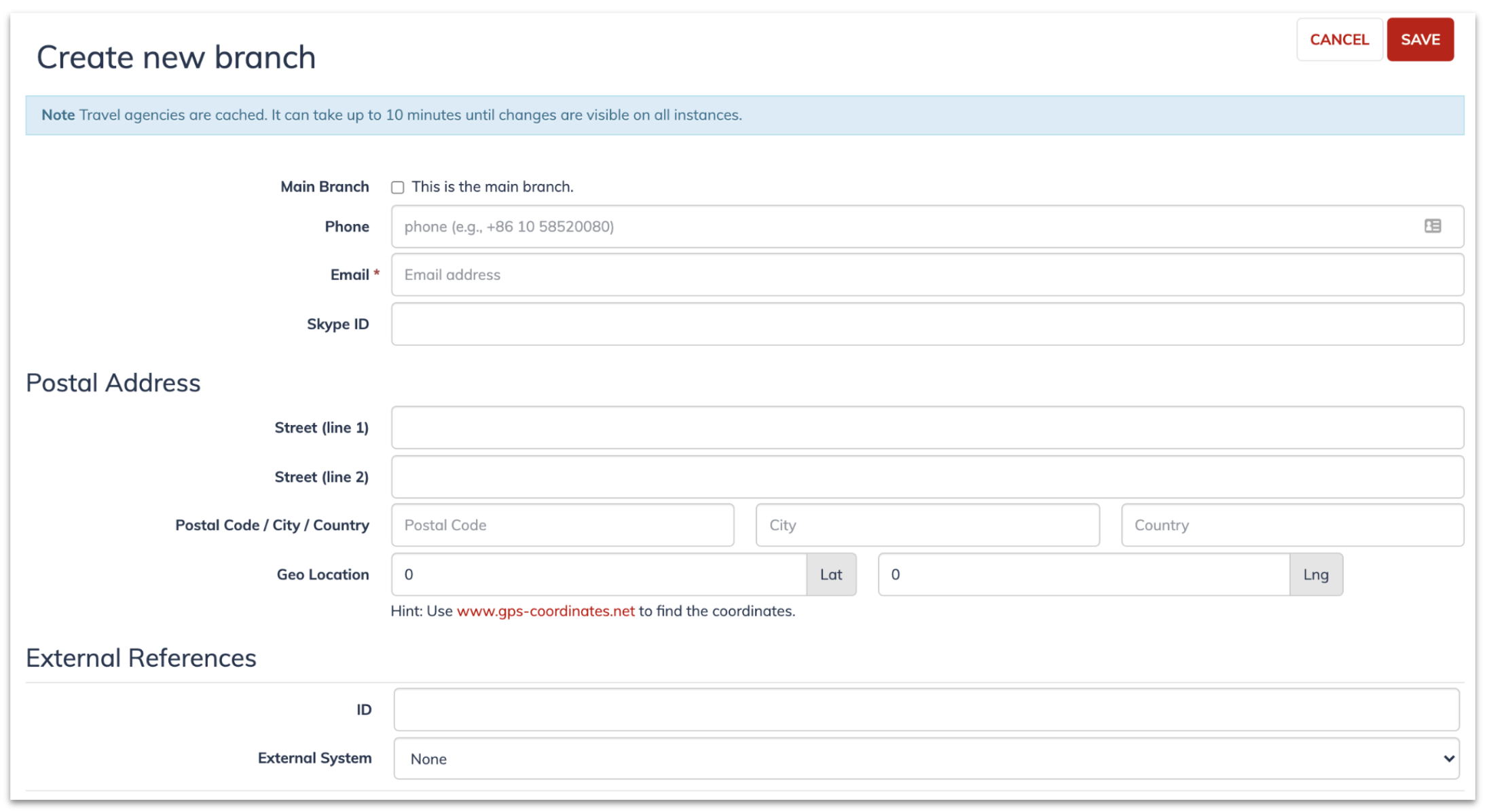1487x812 pixels.
Task: Select the Skype ID text field
Action: (927, 324)
